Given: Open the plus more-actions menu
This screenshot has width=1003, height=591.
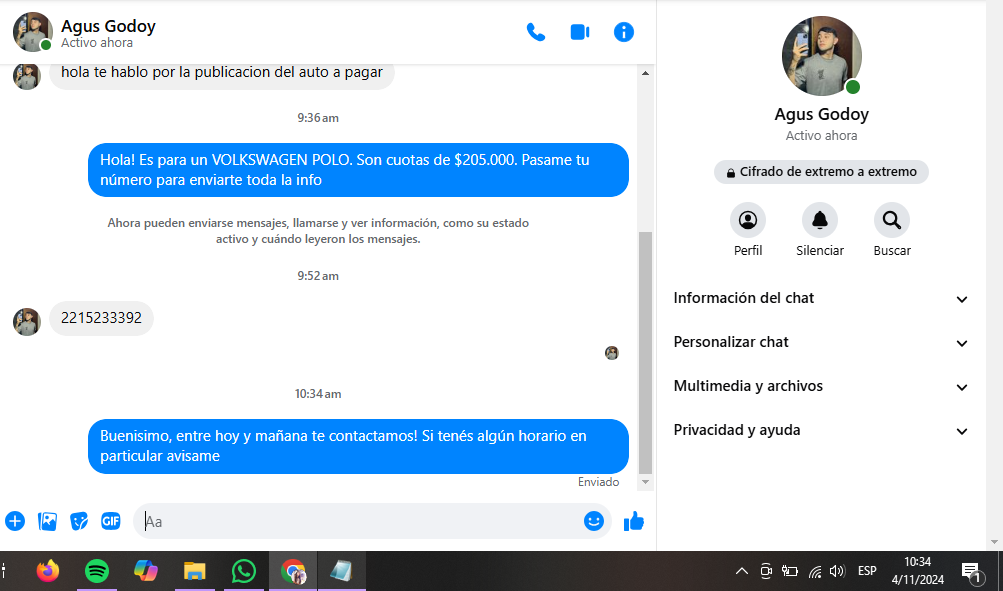Looking at the screenshot, I should (15, 521).
